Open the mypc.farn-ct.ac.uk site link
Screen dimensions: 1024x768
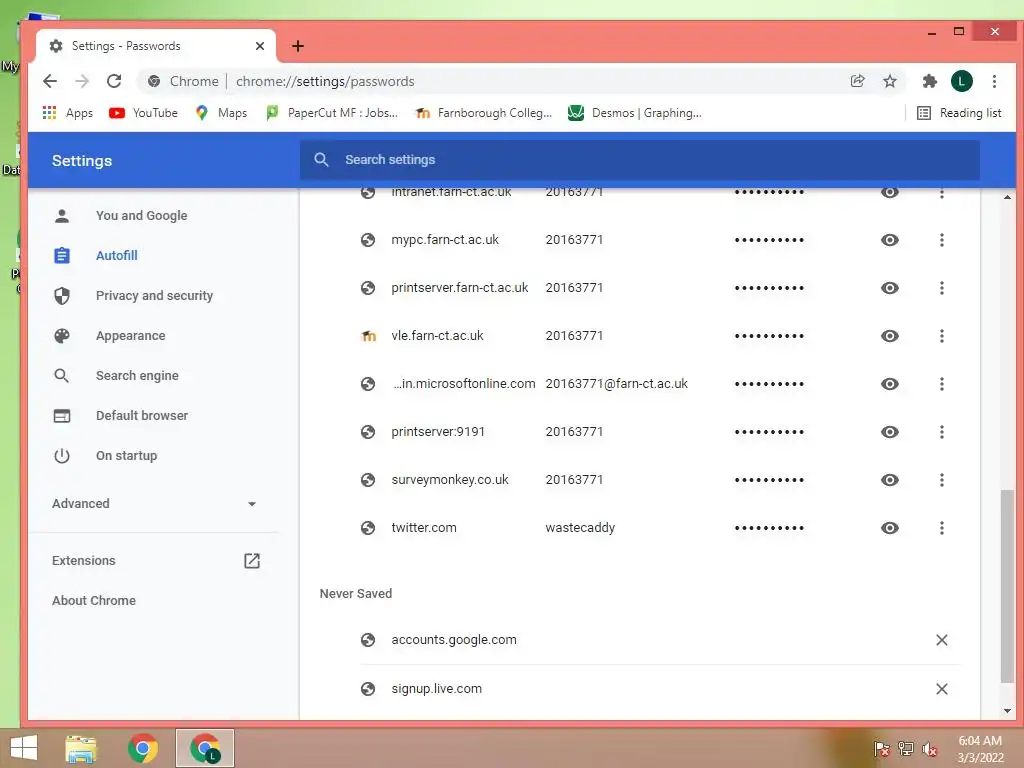445,240
